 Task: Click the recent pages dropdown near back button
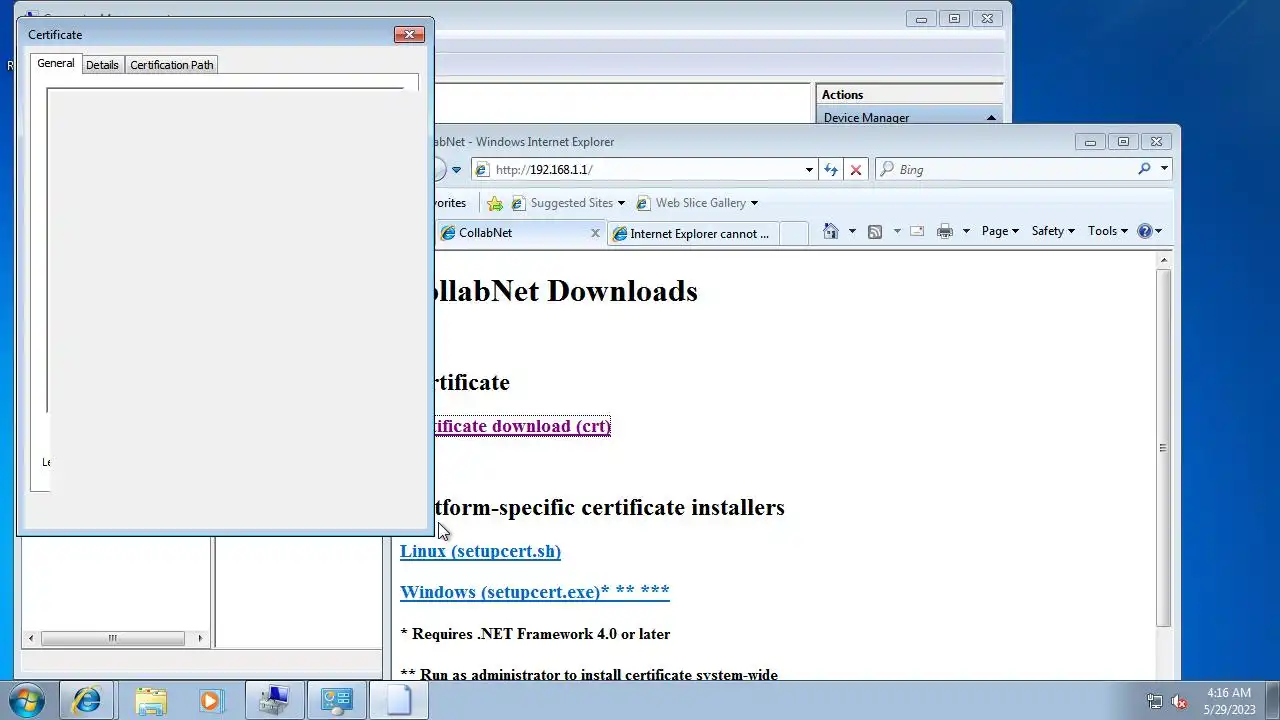456,170
